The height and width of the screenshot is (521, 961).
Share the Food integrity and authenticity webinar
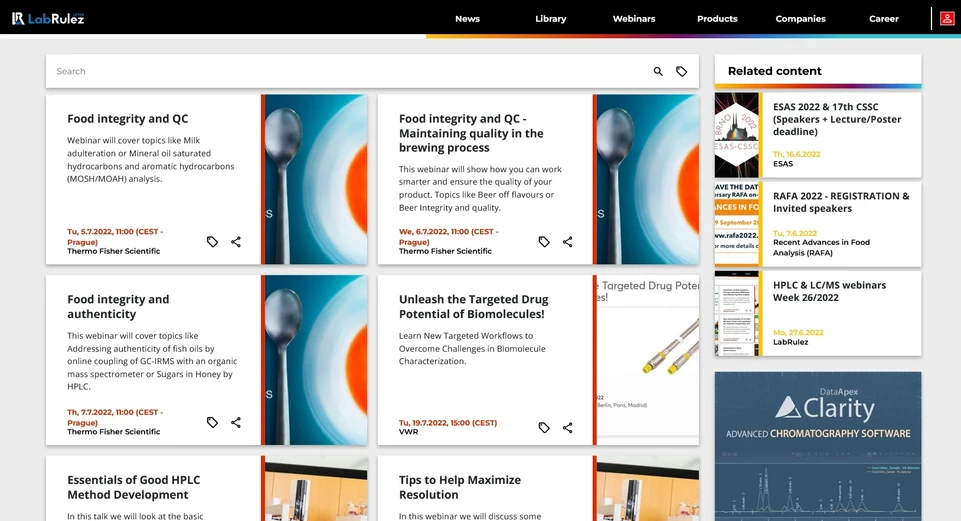[236, 422]
